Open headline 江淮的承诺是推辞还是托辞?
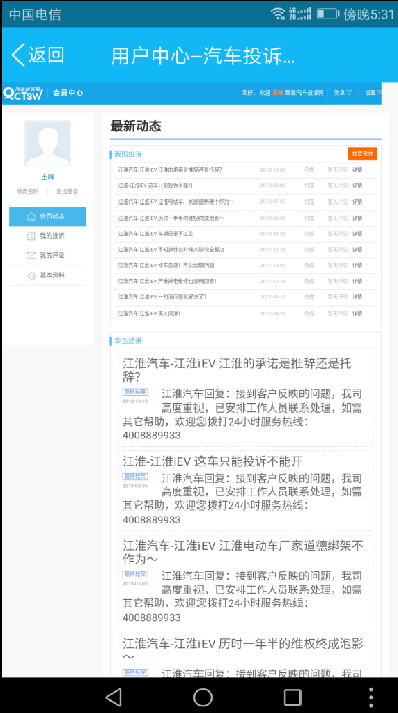 coord(237,370)
